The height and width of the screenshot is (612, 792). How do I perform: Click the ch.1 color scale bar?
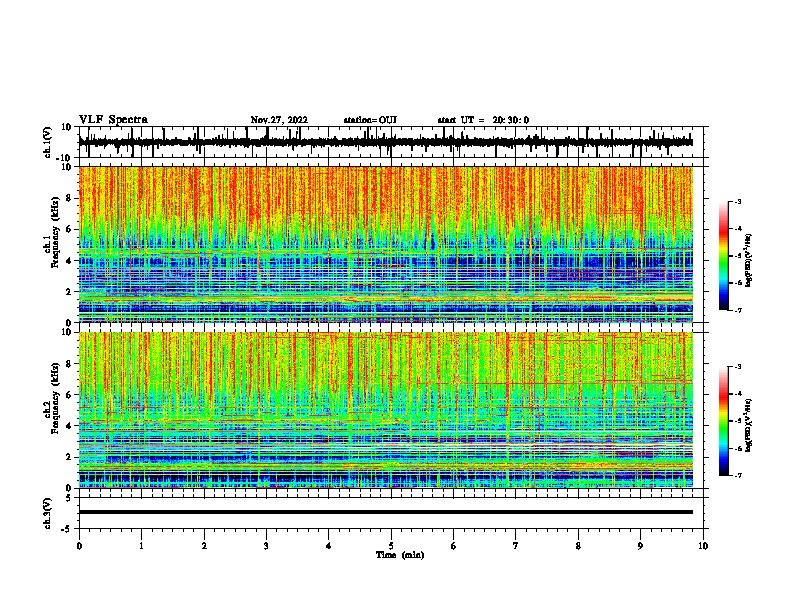pos(723,256)
